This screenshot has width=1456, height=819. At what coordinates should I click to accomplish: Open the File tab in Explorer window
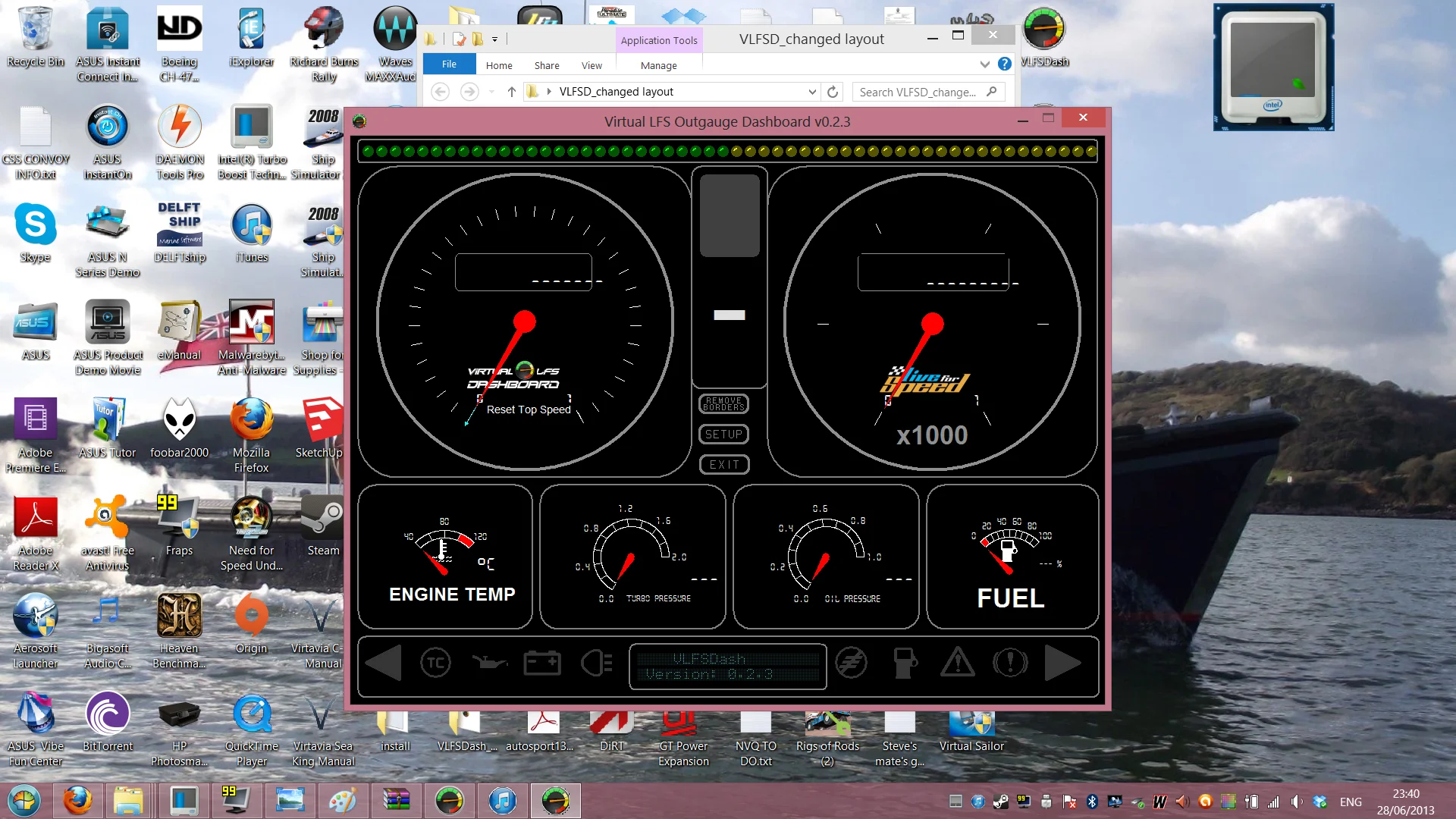tap(449, 65)
